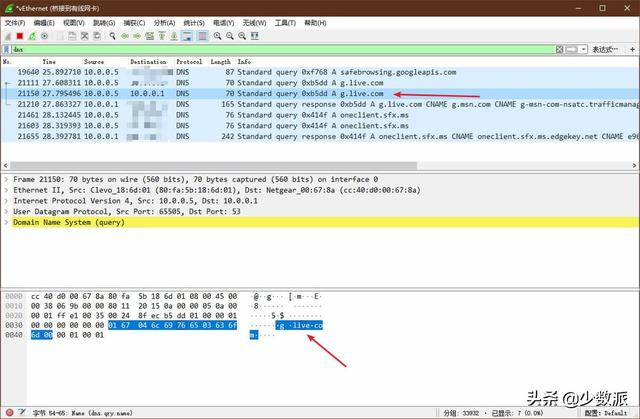The image size is (640, 419).
Task: Click the plus button to add filter
Action: (632, 49)
